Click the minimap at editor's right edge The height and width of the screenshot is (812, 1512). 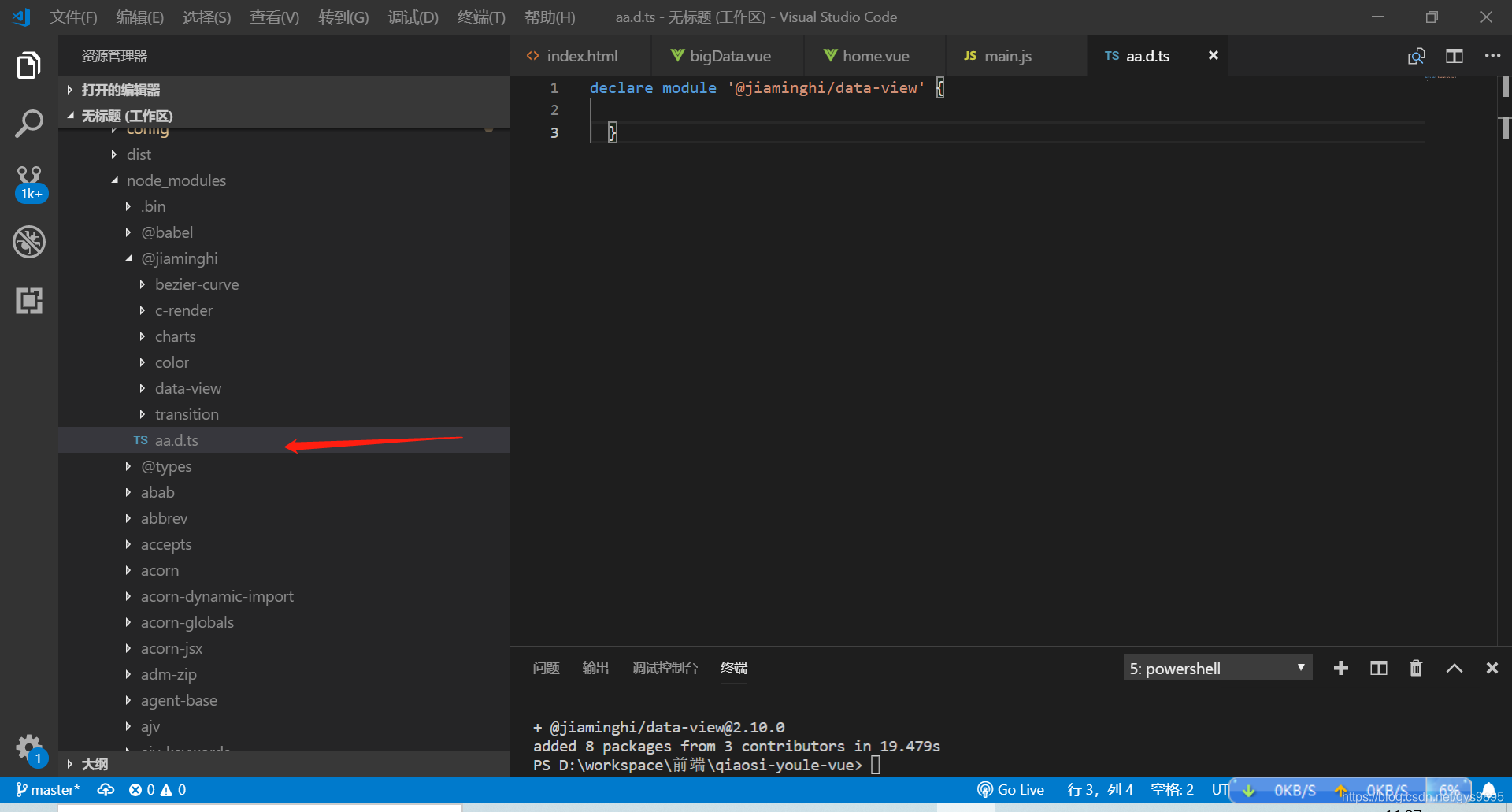(1461, 362)
